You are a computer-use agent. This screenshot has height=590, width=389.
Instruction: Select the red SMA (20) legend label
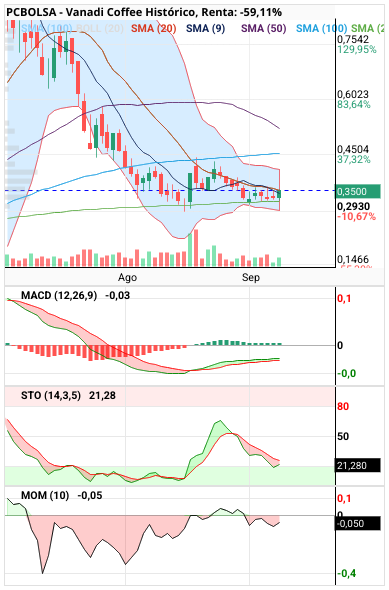point(153,29)
